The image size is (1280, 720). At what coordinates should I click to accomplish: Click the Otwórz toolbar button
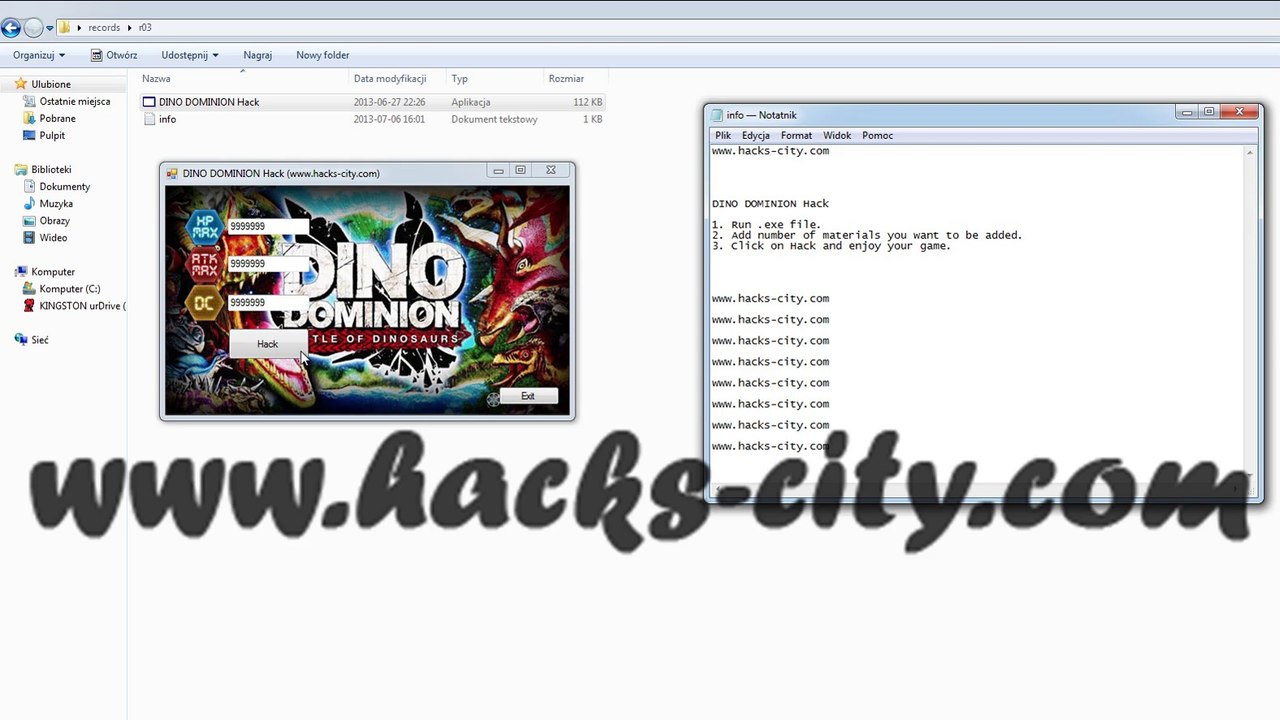(x=114, y=55)
